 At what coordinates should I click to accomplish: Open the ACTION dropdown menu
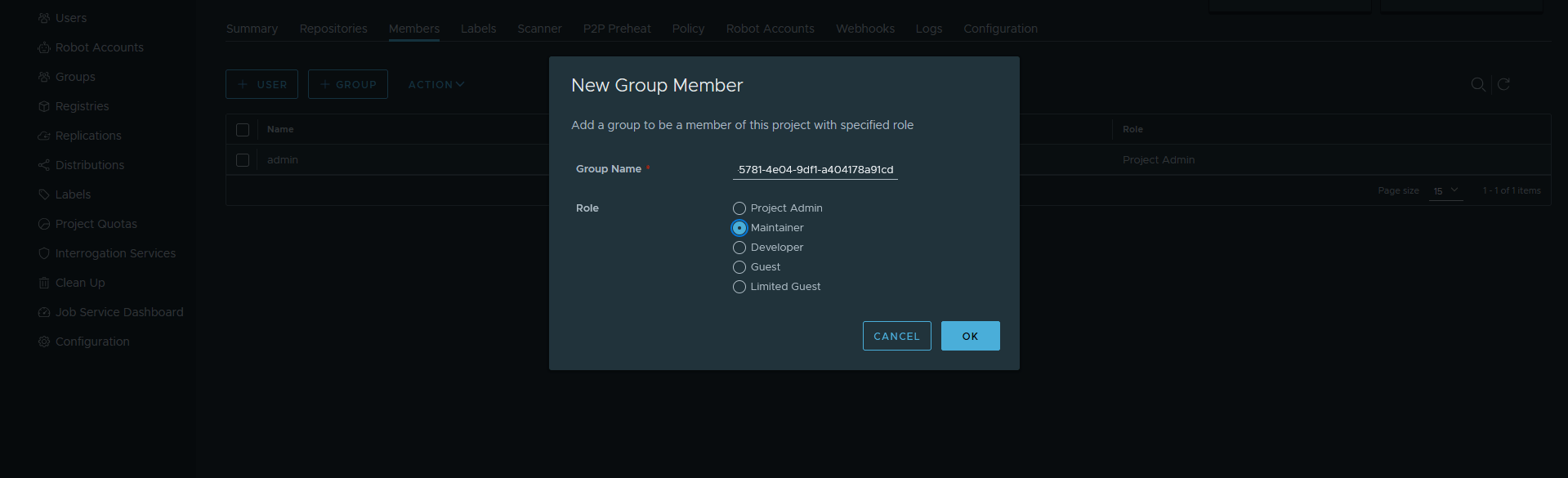[436, 84]
